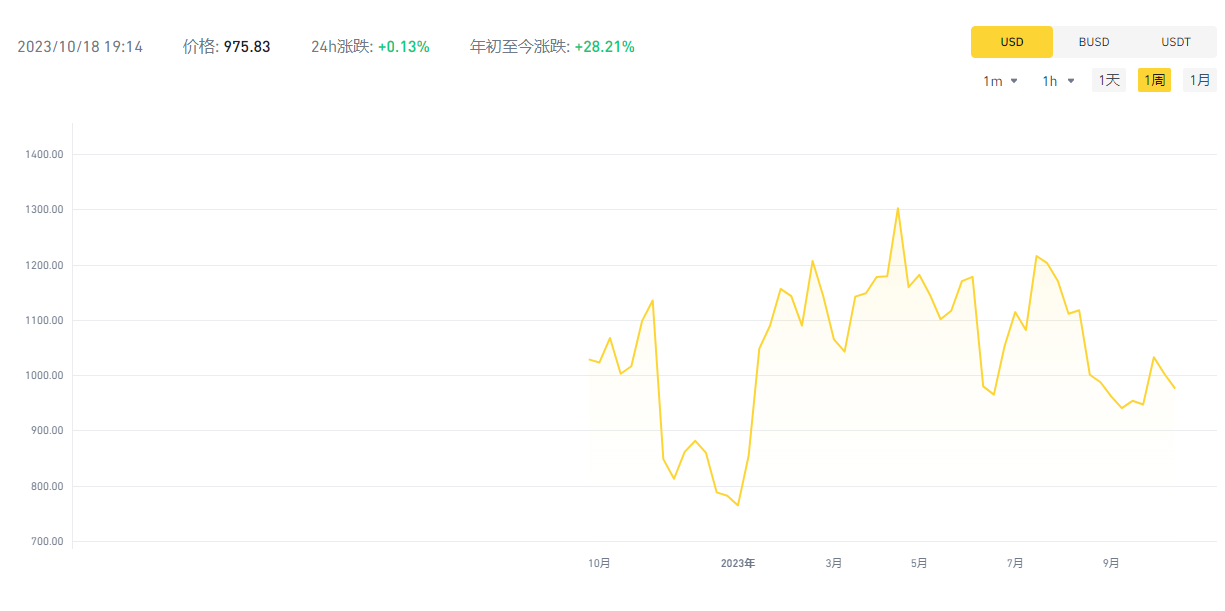1225x611 pixels.
Task: Click the lowest trough on the price line
Action: tap(738, 505)
